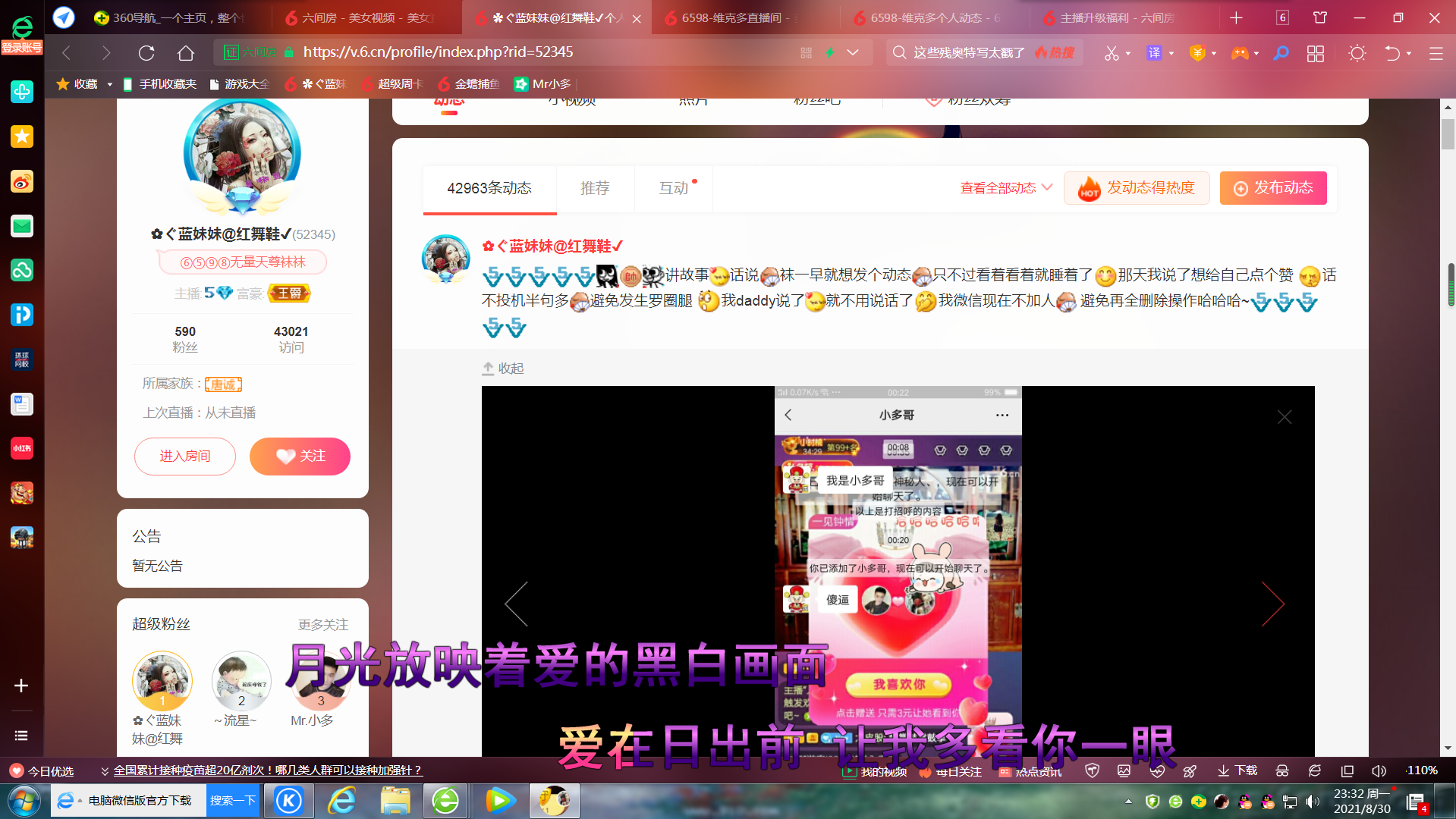Show the next photo with red arrow
1456x819 pixels.
click(1272, 604)
